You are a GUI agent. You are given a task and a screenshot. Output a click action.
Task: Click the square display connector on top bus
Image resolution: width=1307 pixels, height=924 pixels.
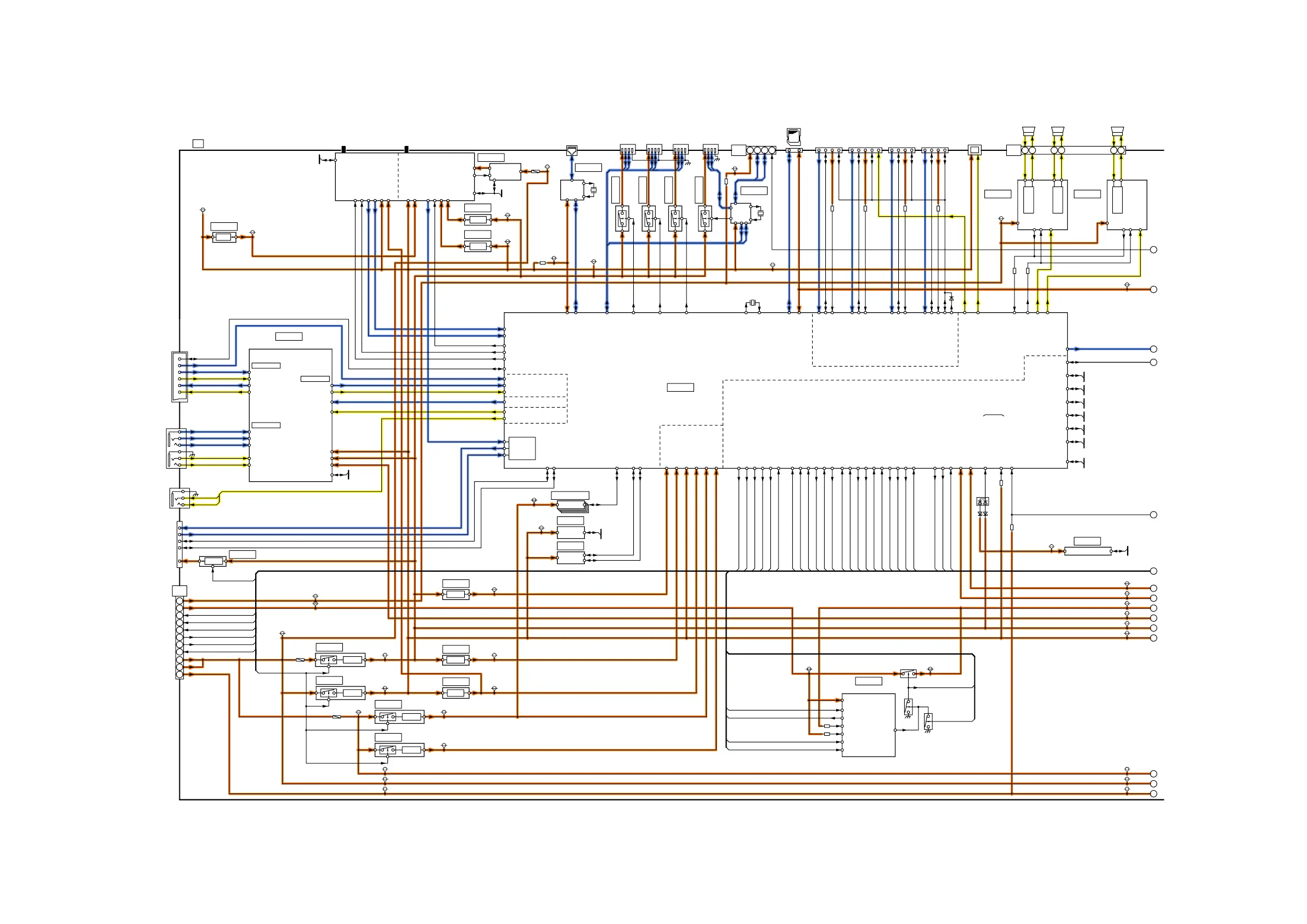974,150
